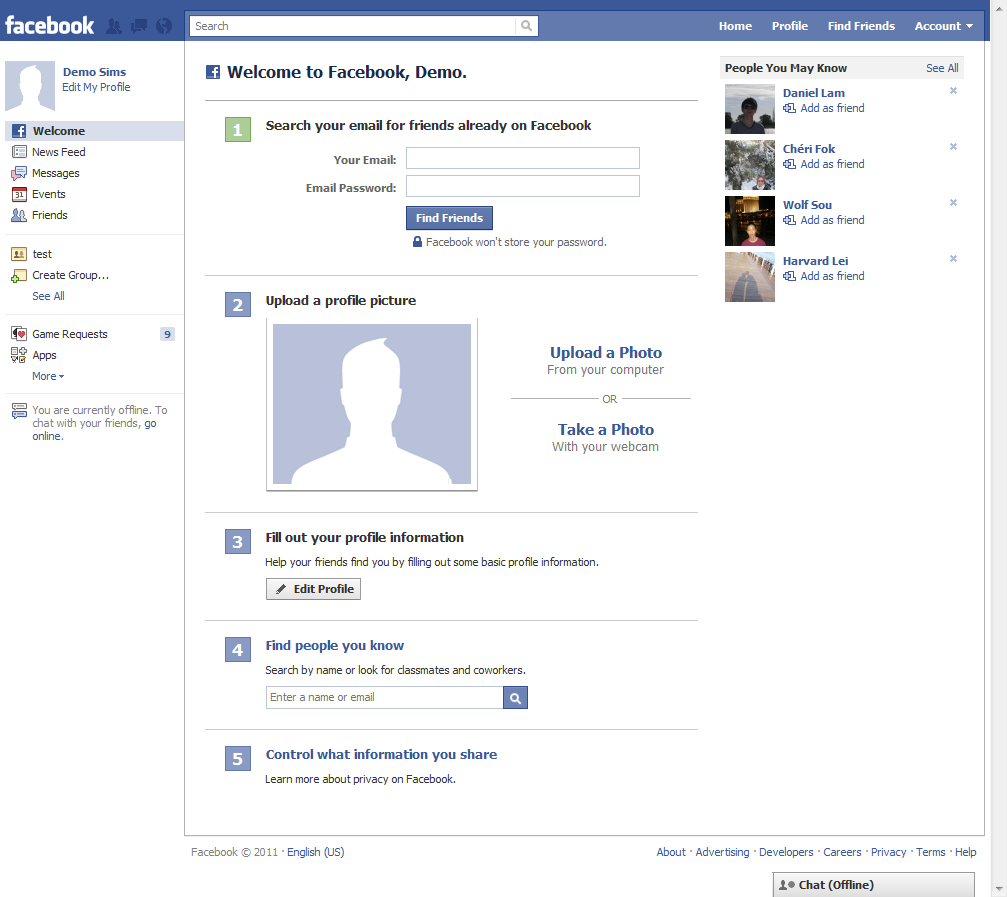
Task: Dismiss Daniel Lam suggestion
Action: tap(954, 91)
